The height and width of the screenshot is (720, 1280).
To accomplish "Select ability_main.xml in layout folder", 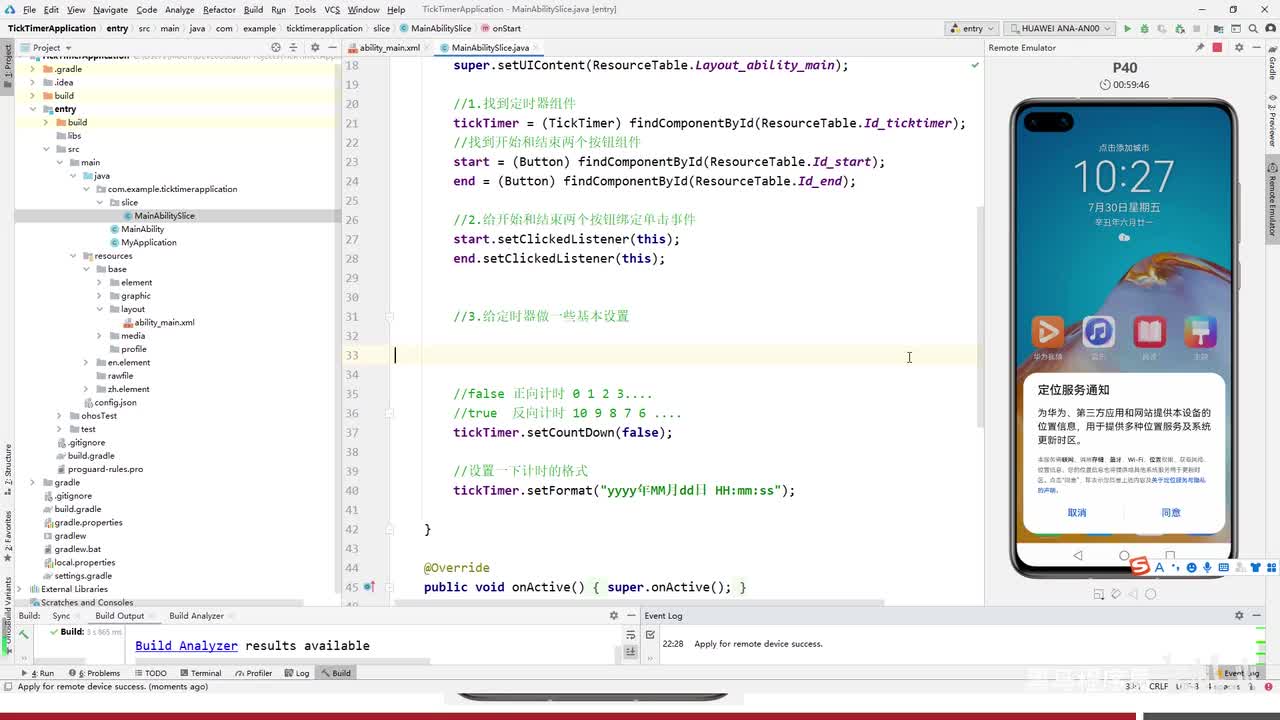I will click(165, 323).
